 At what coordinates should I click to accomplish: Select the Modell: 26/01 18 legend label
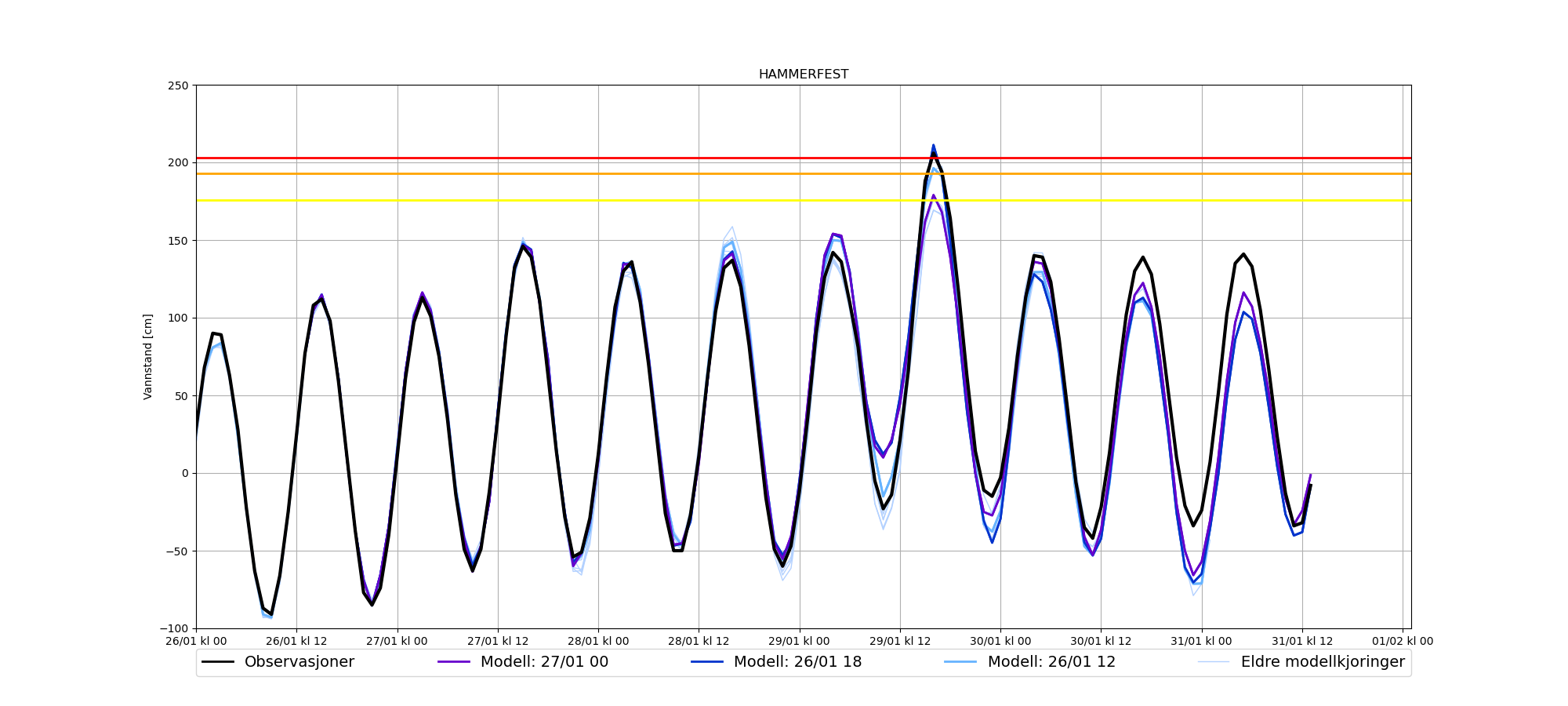click(797, 662)
